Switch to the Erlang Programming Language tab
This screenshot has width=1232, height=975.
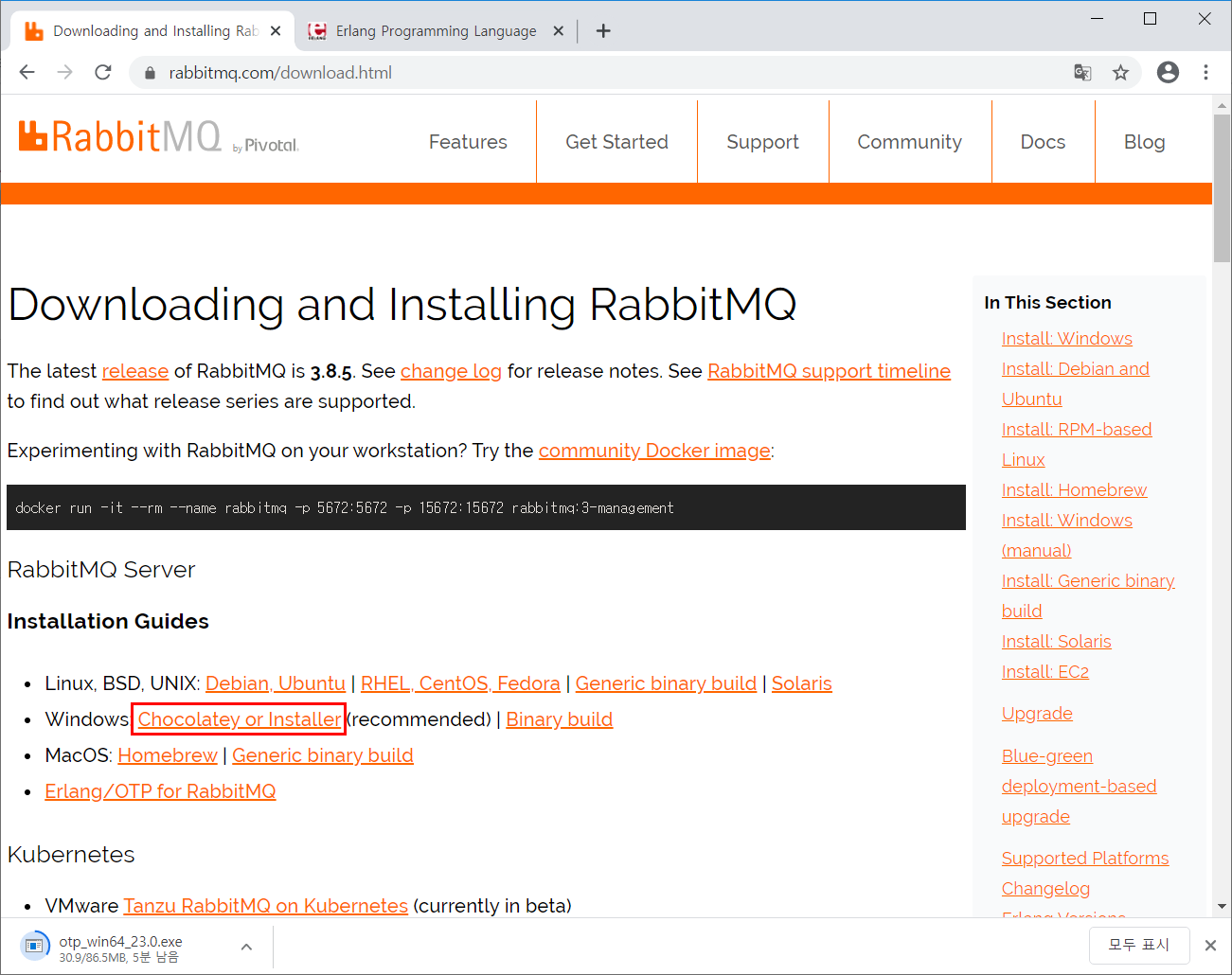[x=435, y=31]
